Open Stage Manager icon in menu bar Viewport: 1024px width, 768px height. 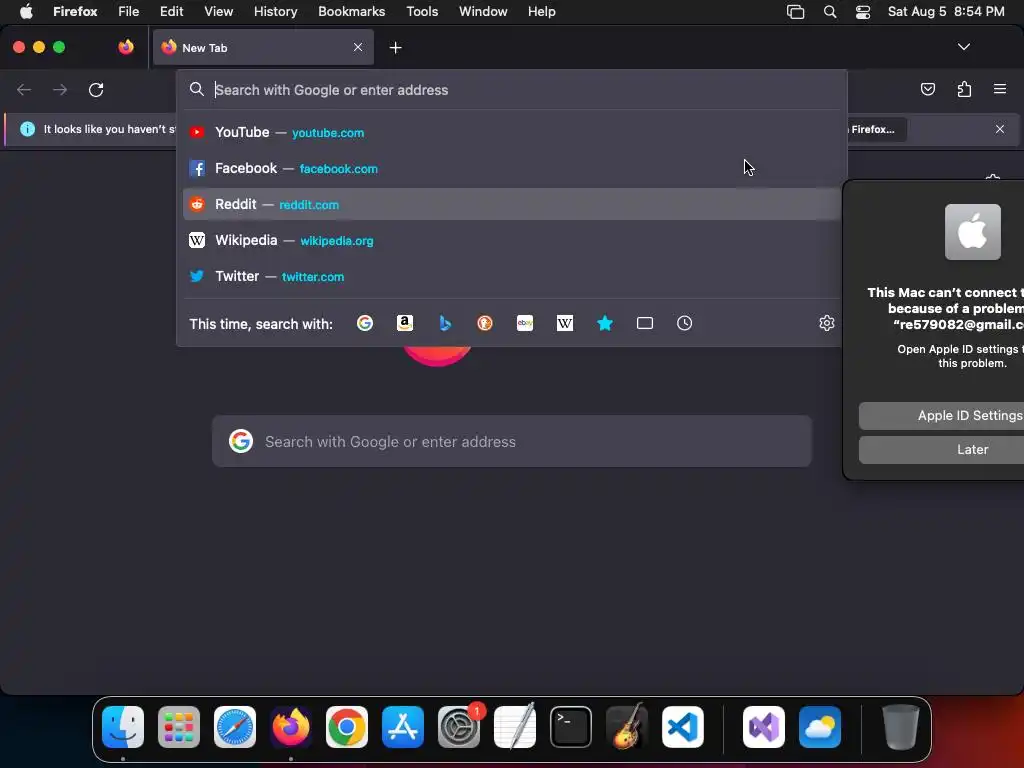click(795, 12)
